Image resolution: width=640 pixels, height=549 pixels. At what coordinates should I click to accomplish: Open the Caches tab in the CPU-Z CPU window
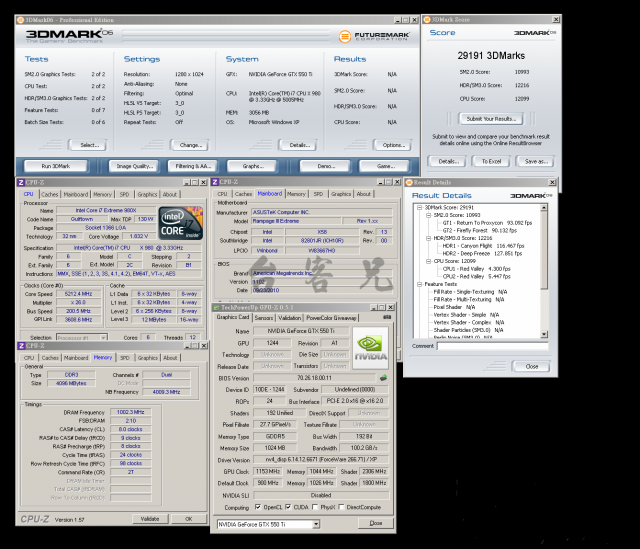(x=50, y=194)
